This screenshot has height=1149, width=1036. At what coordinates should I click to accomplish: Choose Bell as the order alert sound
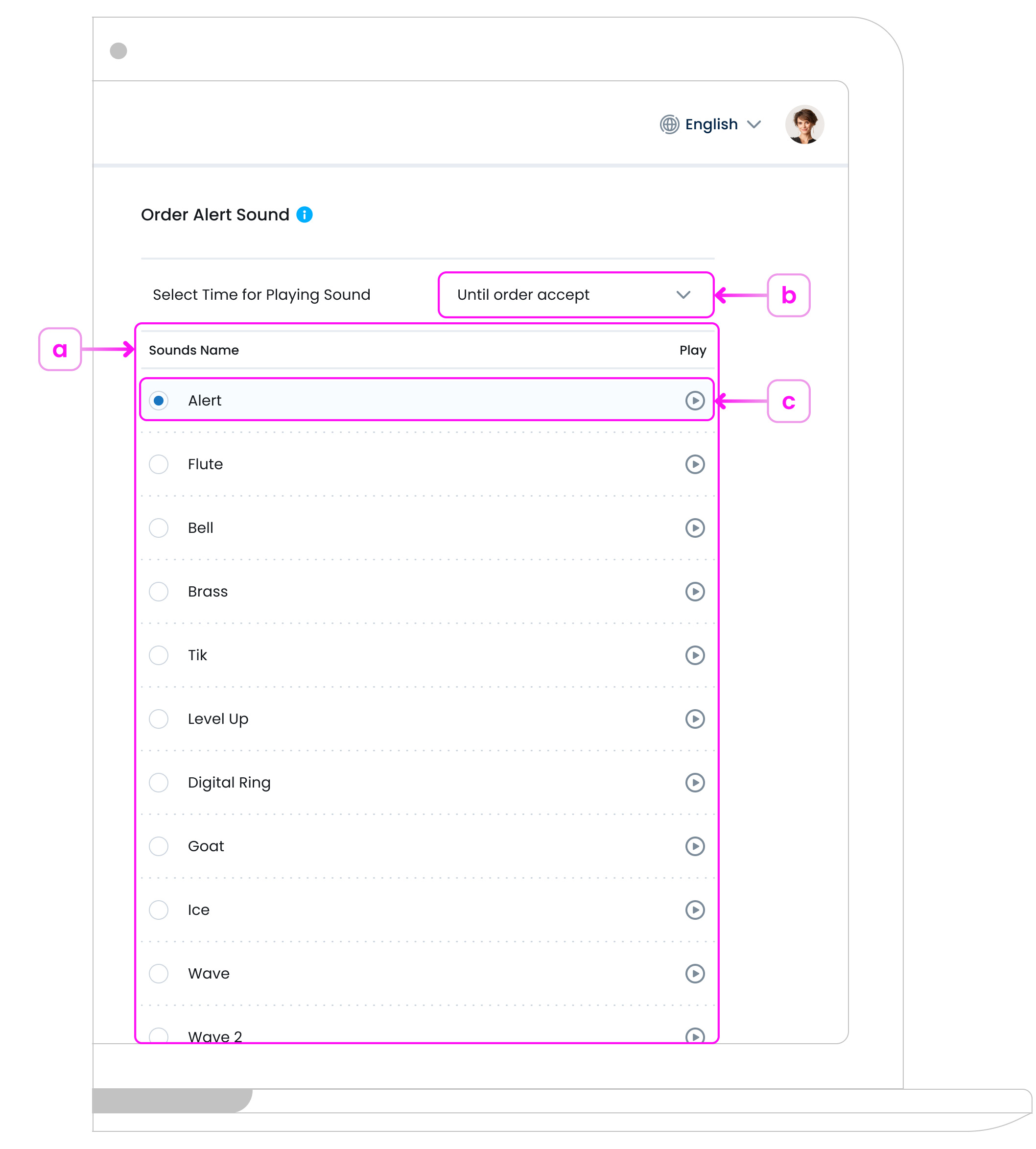pyautogui.click(x=158, y=528)
